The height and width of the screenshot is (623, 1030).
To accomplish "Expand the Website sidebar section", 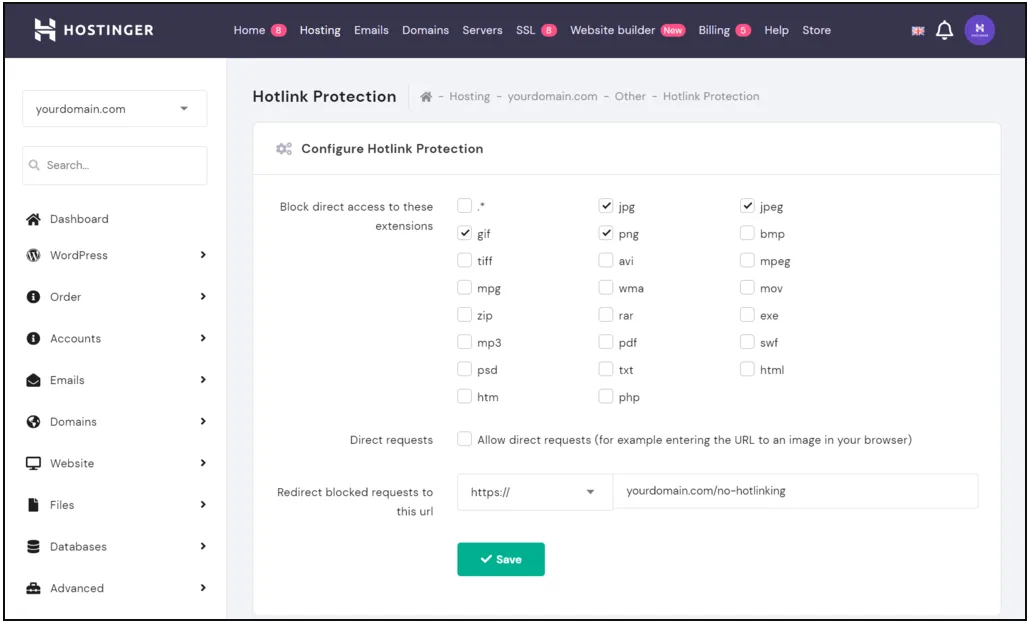I will click(x=203, y=463).
